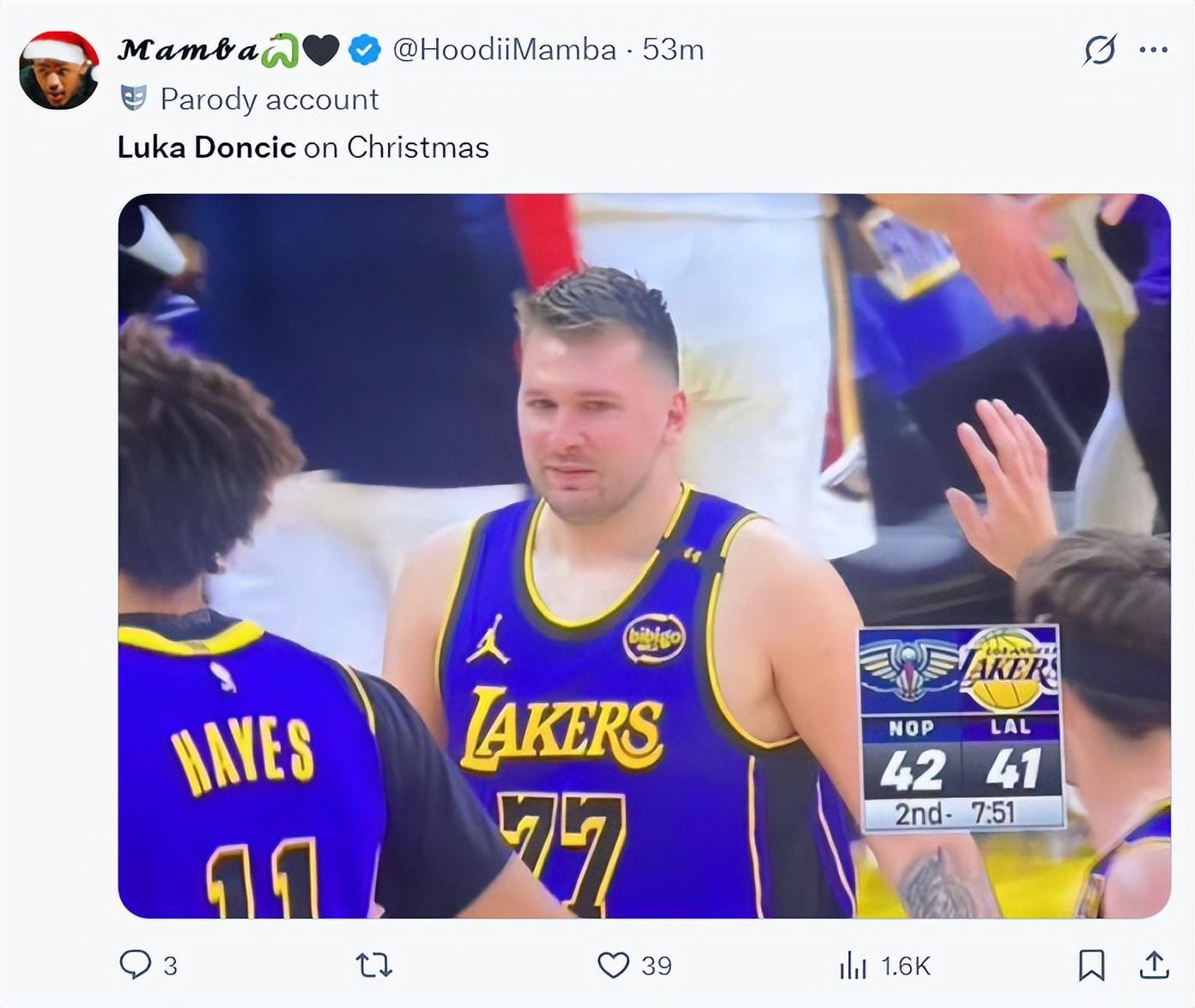Image resolution: width=1195 pixels, height=1008 pixels.
Task: Like the tweet with the heart icon
Action: click(613, 965)
